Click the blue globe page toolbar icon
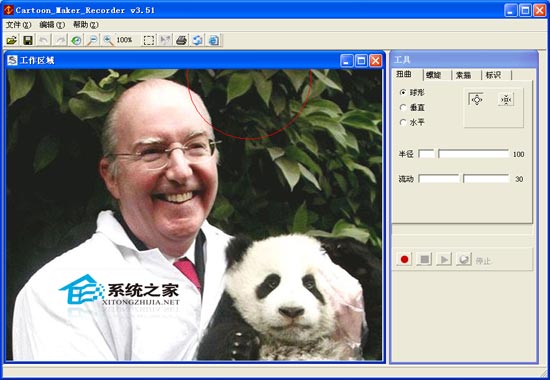The height and width of the screenshot is (380, 550). pyautogui.click(x=213, y=40)
